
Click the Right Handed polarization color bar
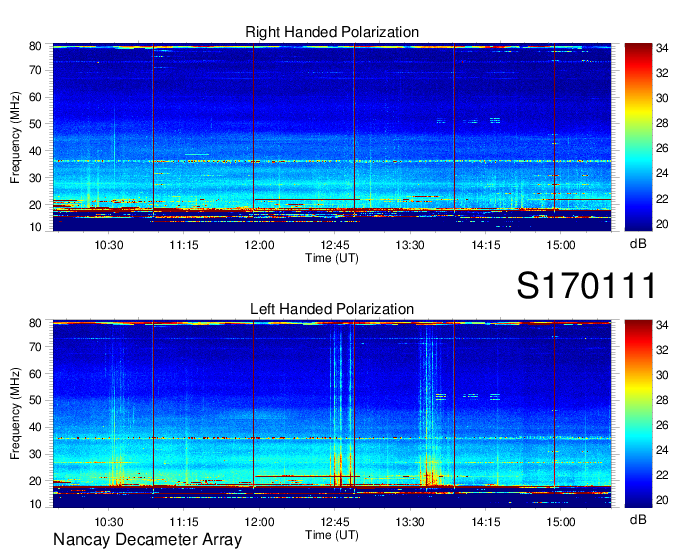638,137
